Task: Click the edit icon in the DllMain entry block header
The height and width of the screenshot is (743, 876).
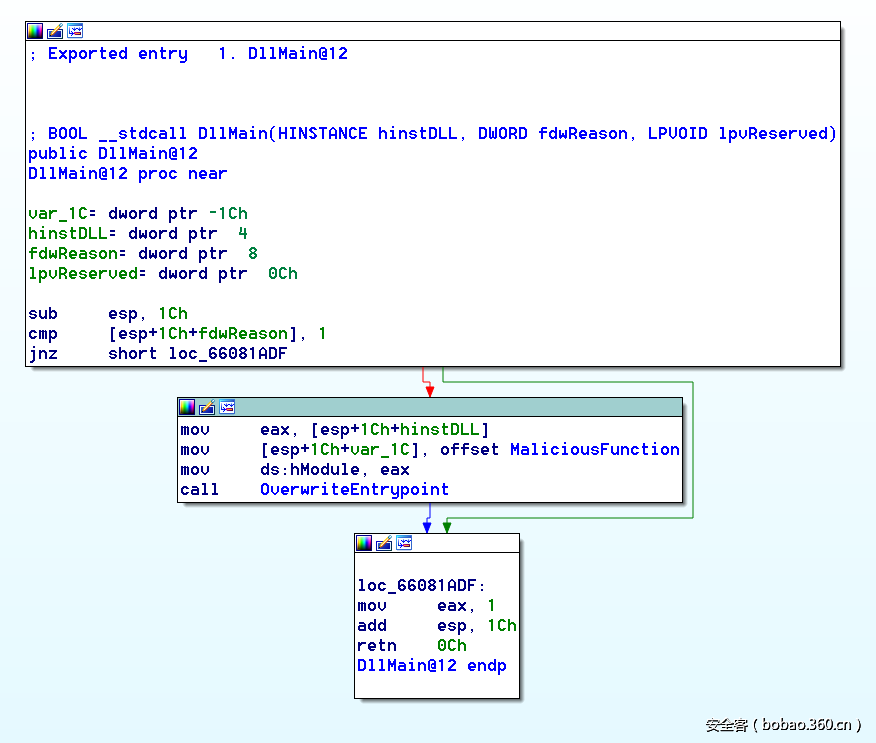Action: coord(55,31)
